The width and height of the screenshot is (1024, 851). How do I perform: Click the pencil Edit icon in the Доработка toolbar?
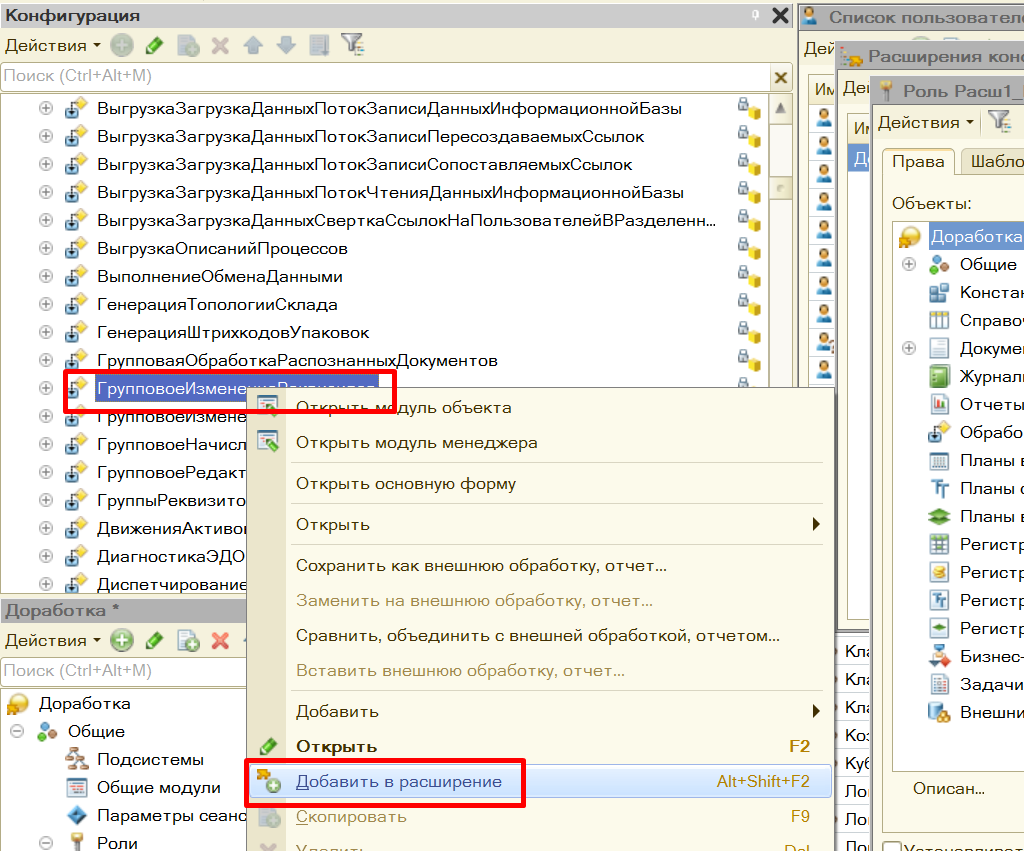click(154, 641)
